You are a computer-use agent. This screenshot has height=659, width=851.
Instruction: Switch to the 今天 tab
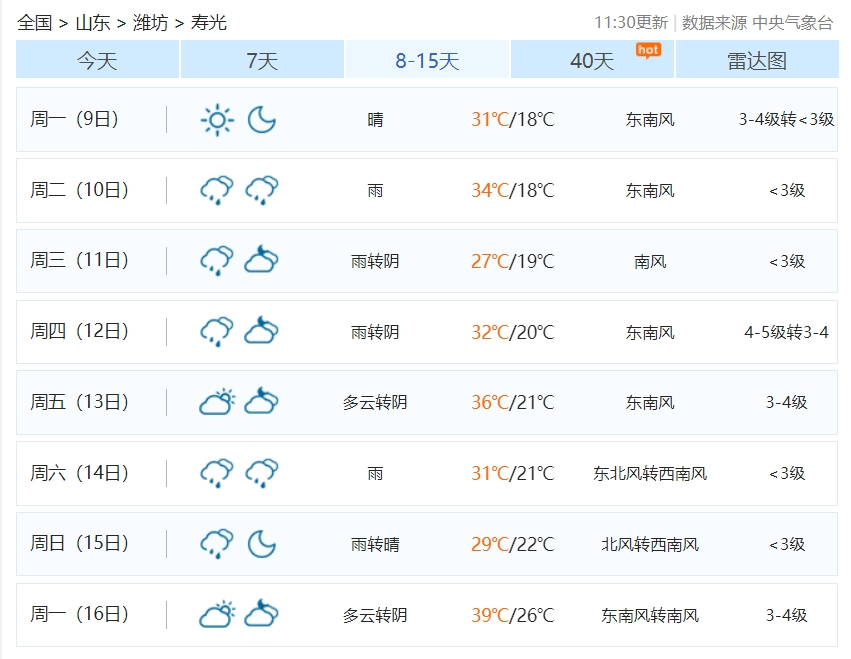97,61
